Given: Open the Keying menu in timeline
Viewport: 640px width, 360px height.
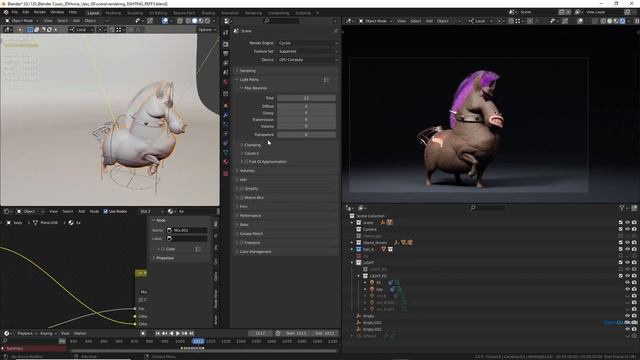Looking at the screenshot, I should (x=48, y=333).
